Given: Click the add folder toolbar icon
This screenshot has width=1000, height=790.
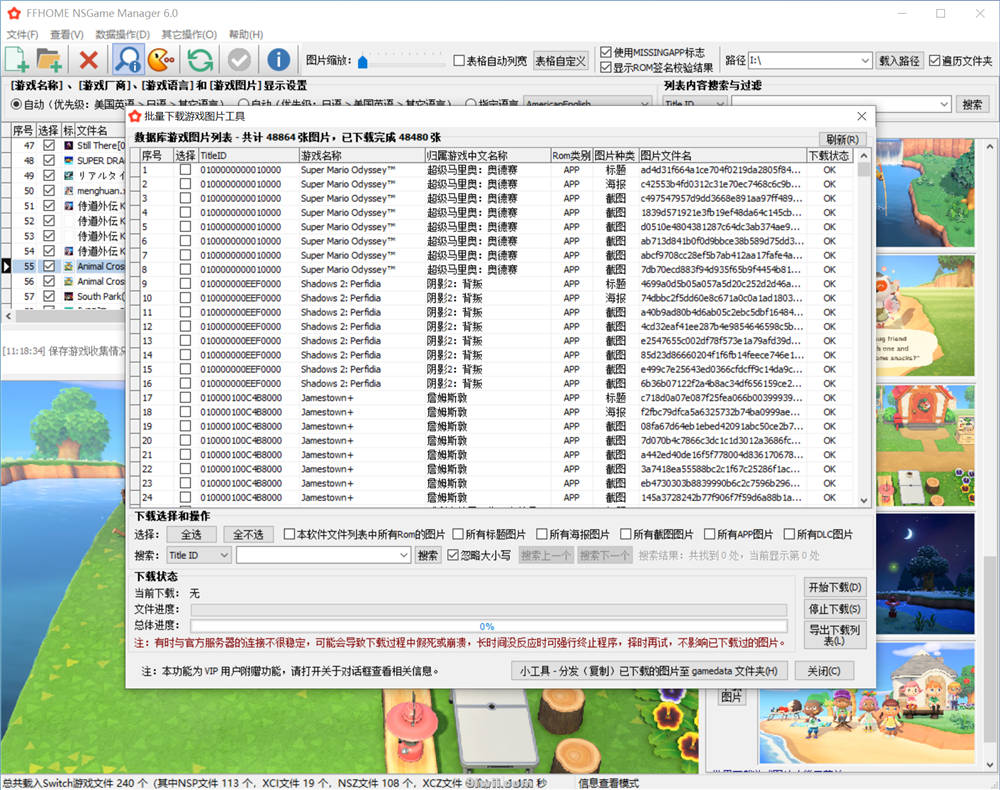Looking at the screenshot, I should coord(48,60).
